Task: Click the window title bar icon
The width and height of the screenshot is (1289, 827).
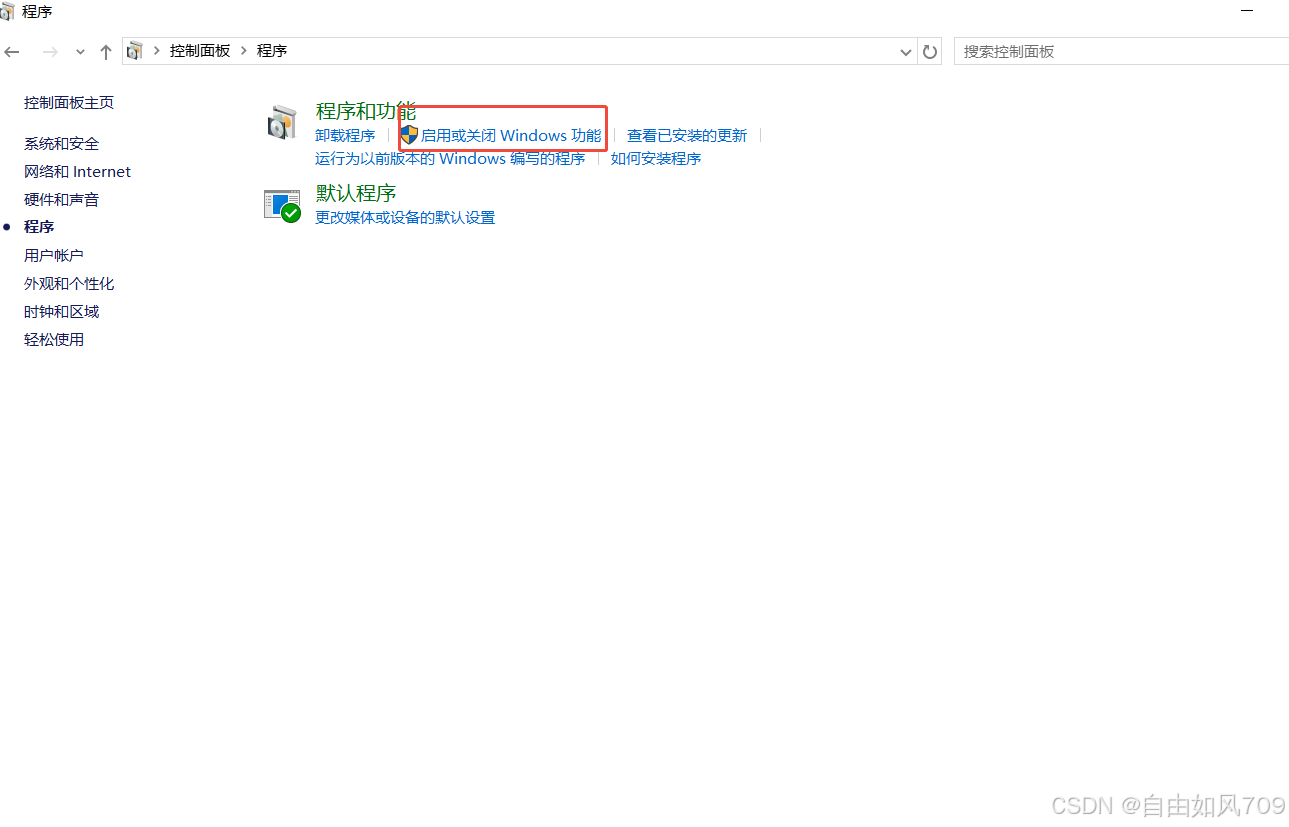Action: point(7,12)
